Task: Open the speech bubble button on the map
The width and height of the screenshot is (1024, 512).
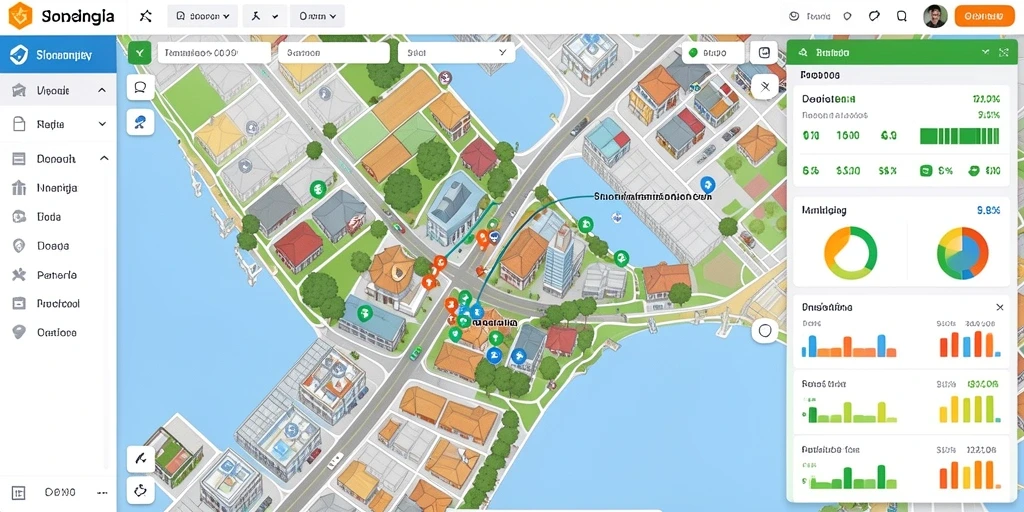Action: [140, 88]
